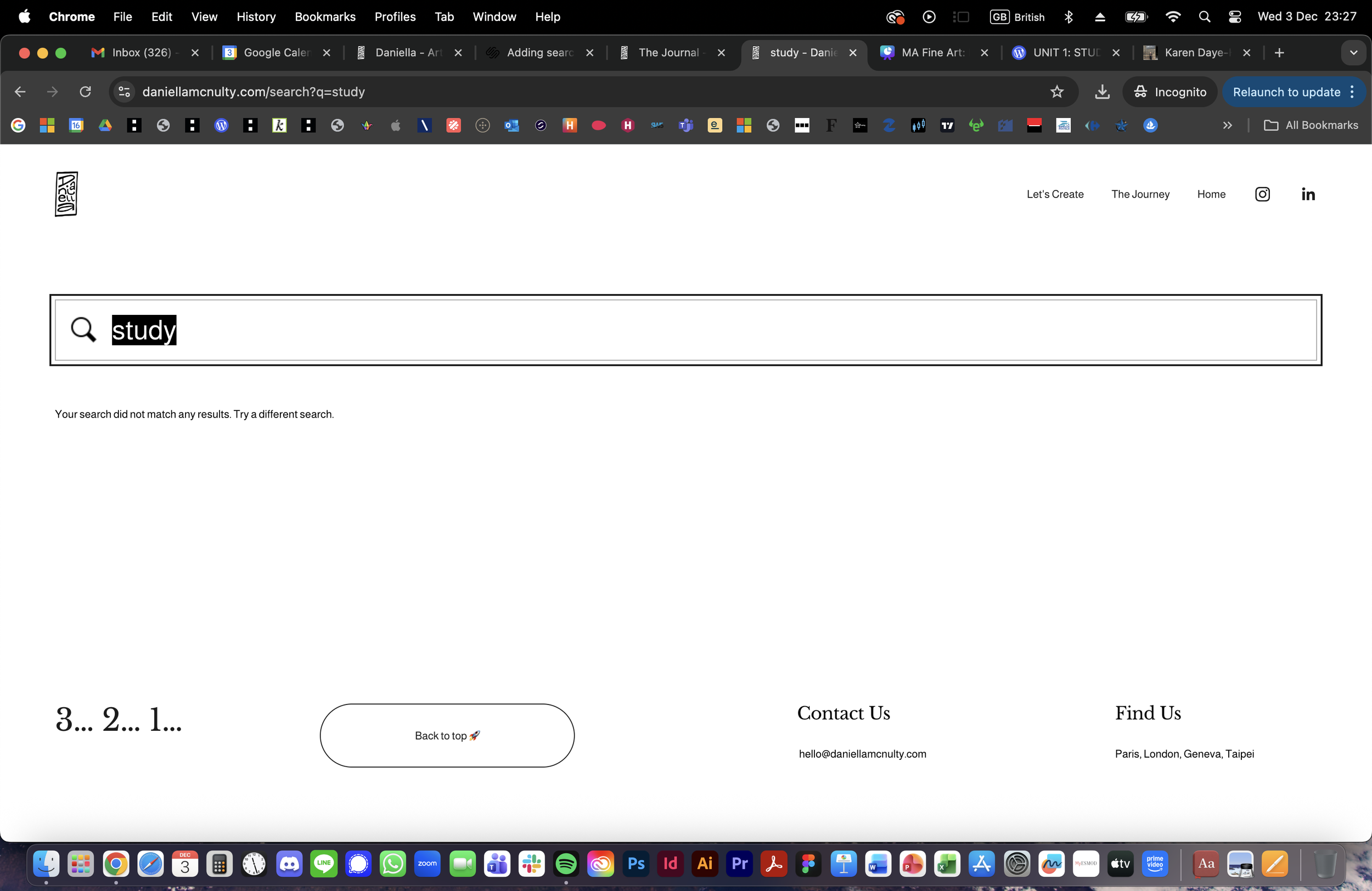This screenshot has width=1372, height=891.
Task: Open the LinkedIn icon in site header
Action: (x=1308, y=194)
